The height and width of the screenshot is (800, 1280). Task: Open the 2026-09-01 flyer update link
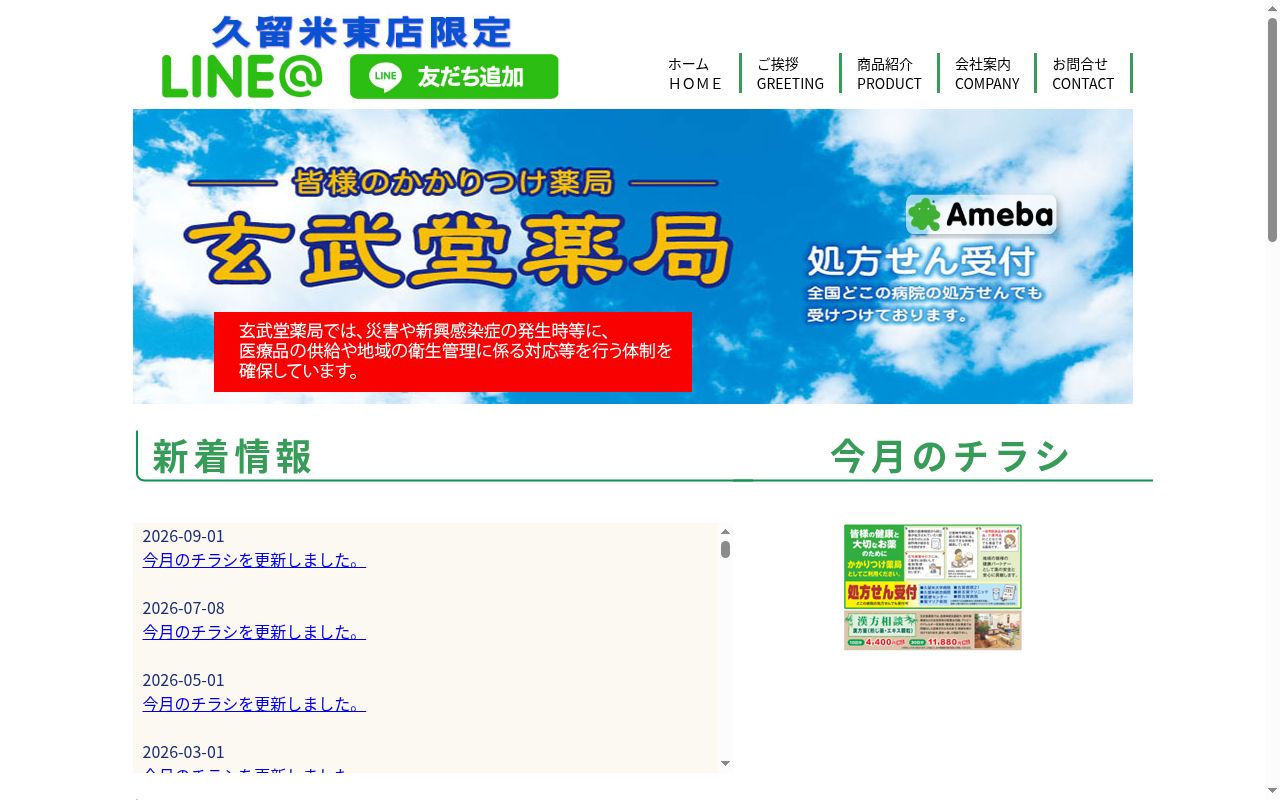(x=254, y=560)
